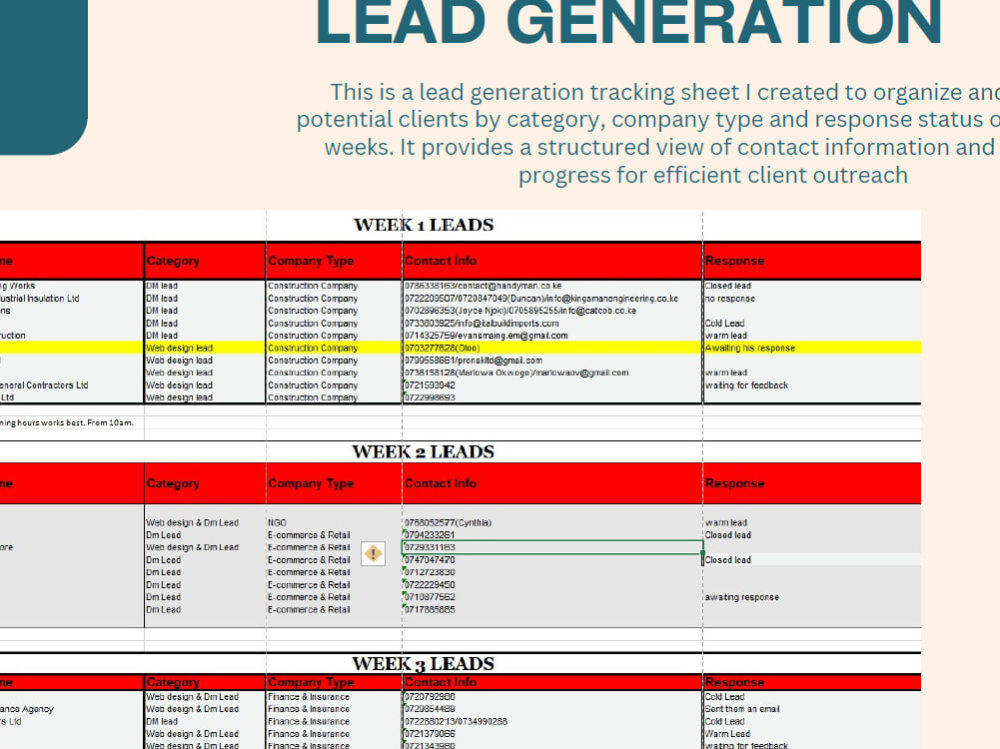Click the yellow-highlighted 'Web design lead' cell
Image resolution: width=1000 pixels, height=749 pixels.
205,348
